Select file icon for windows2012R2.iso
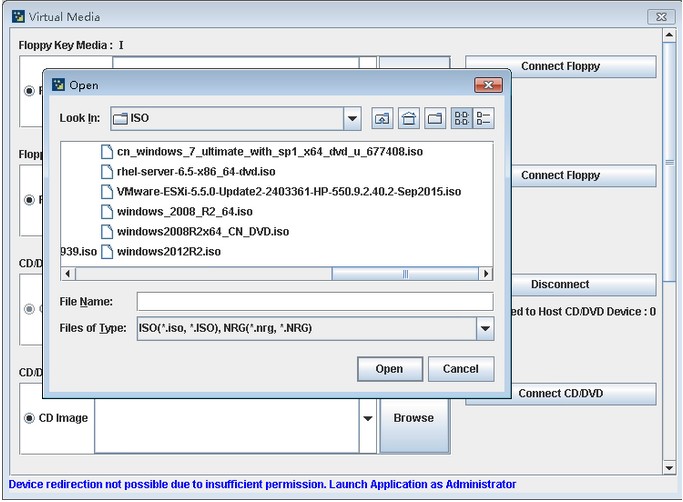Screen dimensions: 683x502 pos(107,252)
